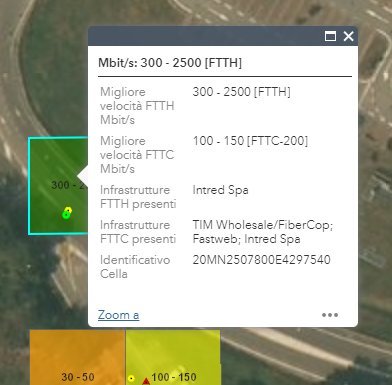Viewport: 392px width, 385px height.
Task: Click the 'Migliore velocità FTTH Mbit/s' label
Action: 137,106
